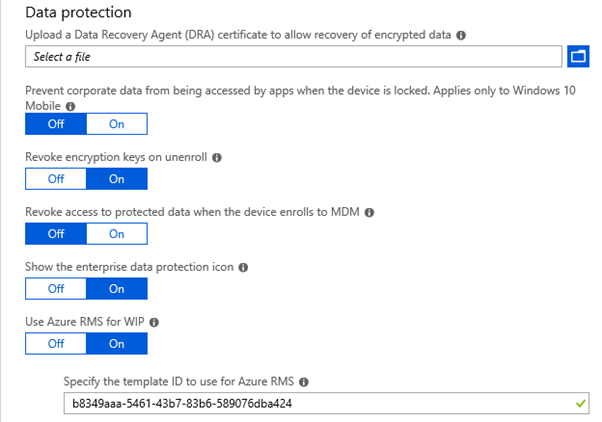Click info icon beside Windows 10 Mobile text

(x=70, y=106)
